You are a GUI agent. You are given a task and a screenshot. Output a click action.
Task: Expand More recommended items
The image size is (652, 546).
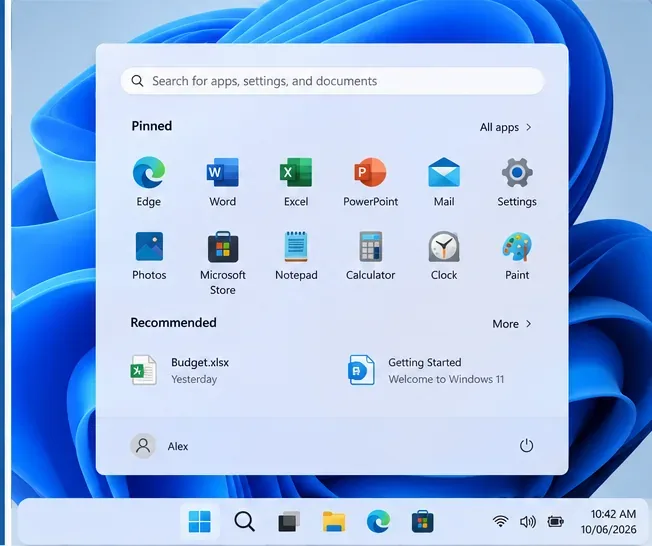coord(512,324)
